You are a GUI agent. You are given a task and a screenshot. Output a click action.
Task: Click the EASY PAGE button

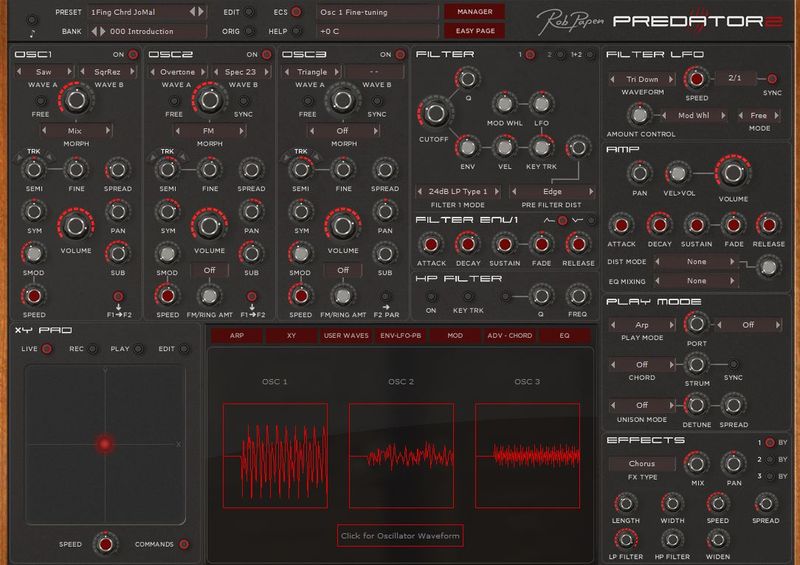pyautogui.click(x=474, y=30)
